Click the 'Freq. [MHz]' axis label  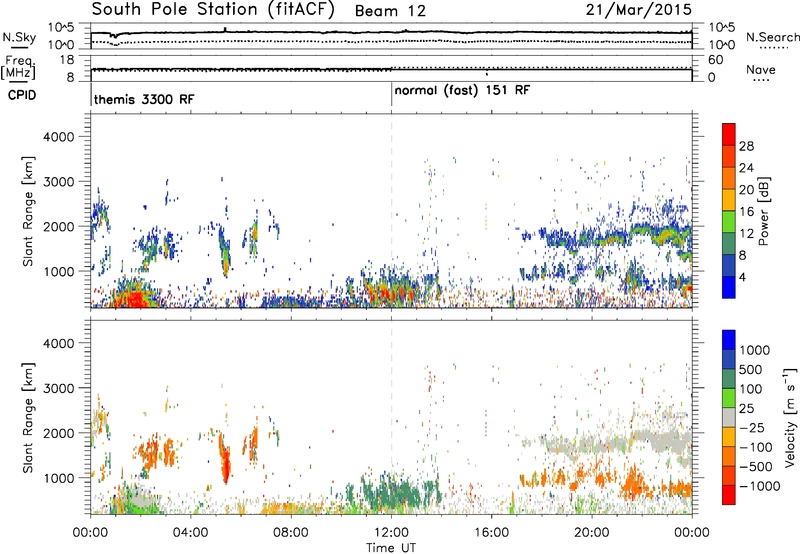pyautogui.click(x=19, y=67)
